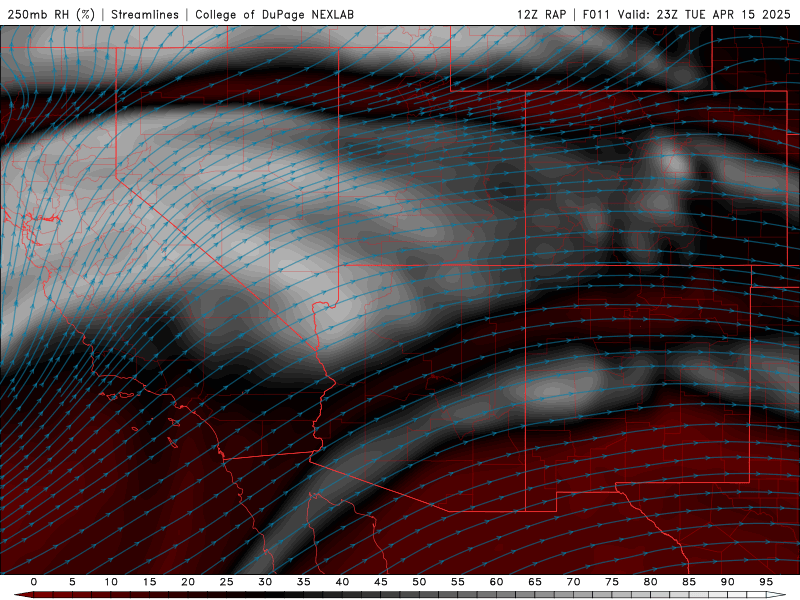Click the "30" color scale label
800x600 pixels.
pyautogui.click(x=265, y=582)
